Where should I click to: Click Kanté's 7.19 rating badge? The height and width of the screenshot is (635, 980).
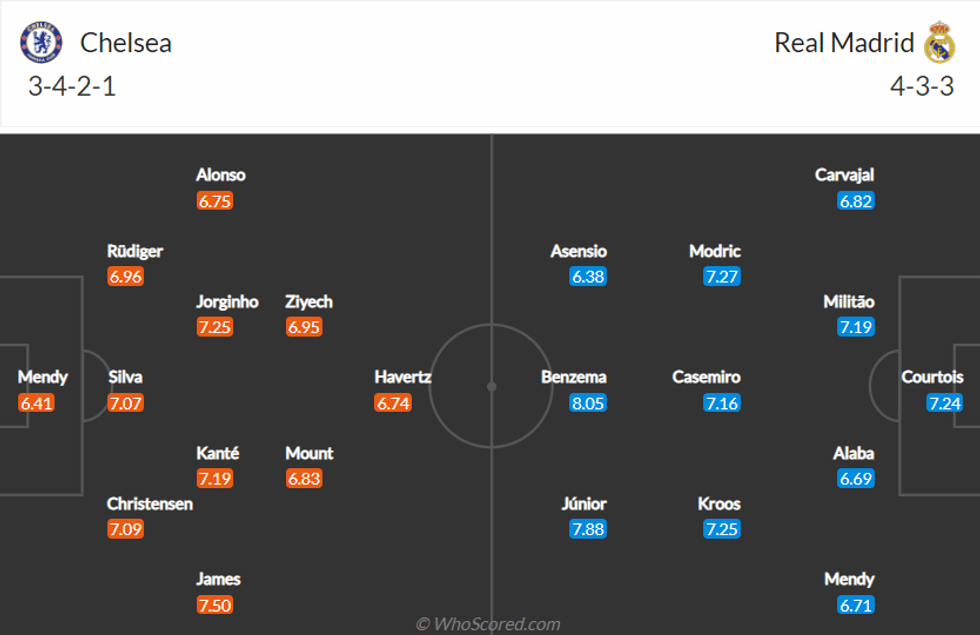pyautogui.click(x=215, y=479)
